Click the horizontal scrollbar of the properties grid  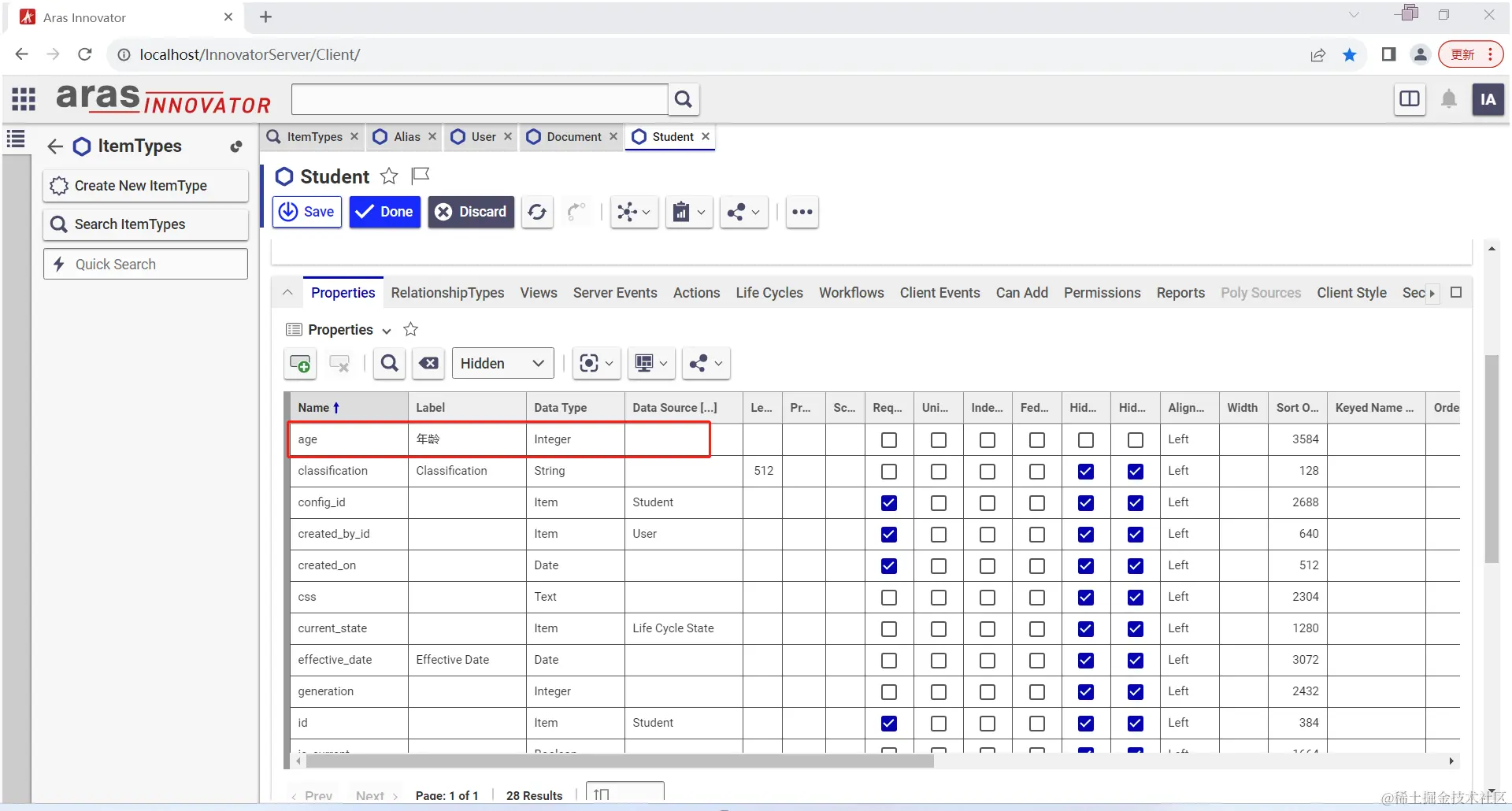coord(620,761)
